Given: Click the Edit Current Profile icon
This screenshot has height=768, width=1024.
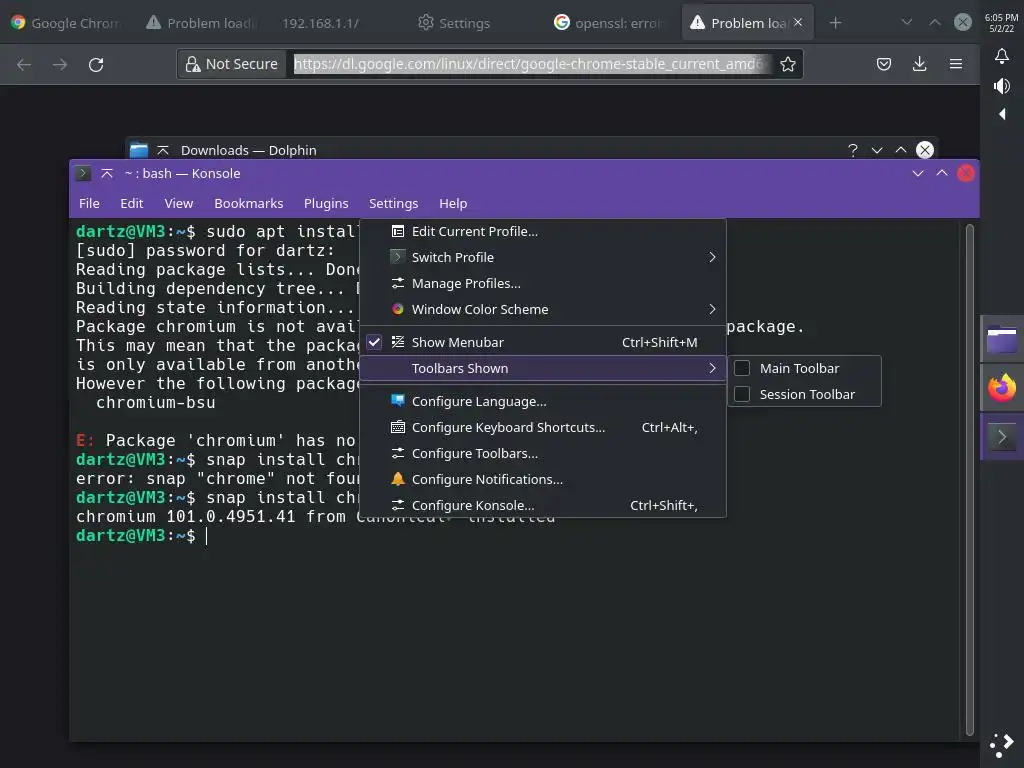Looking at the screenshot, I should 398,231.
